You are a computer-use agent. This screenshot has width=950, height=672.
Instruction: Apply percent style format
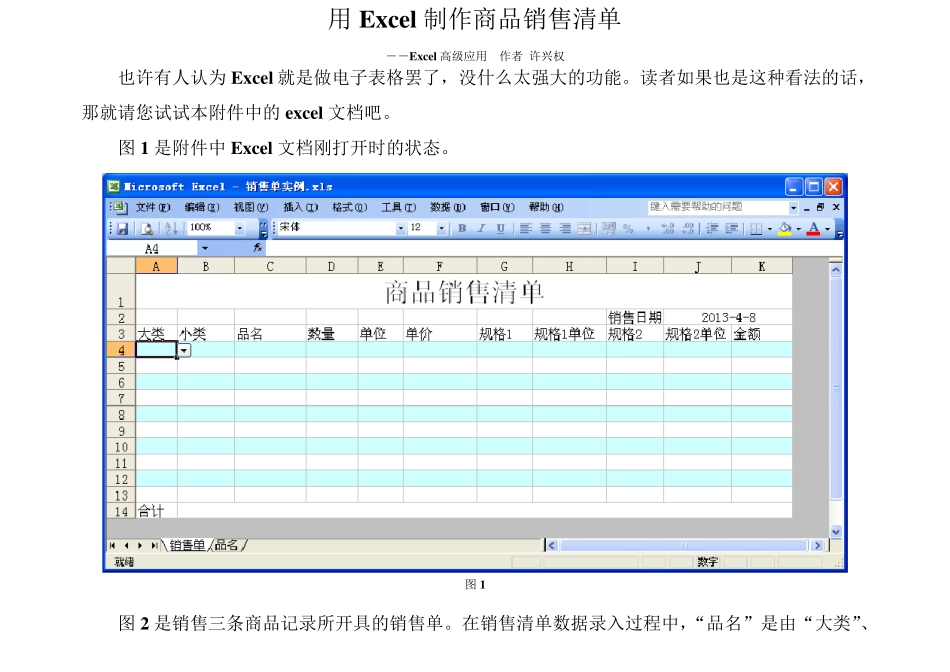628,228
